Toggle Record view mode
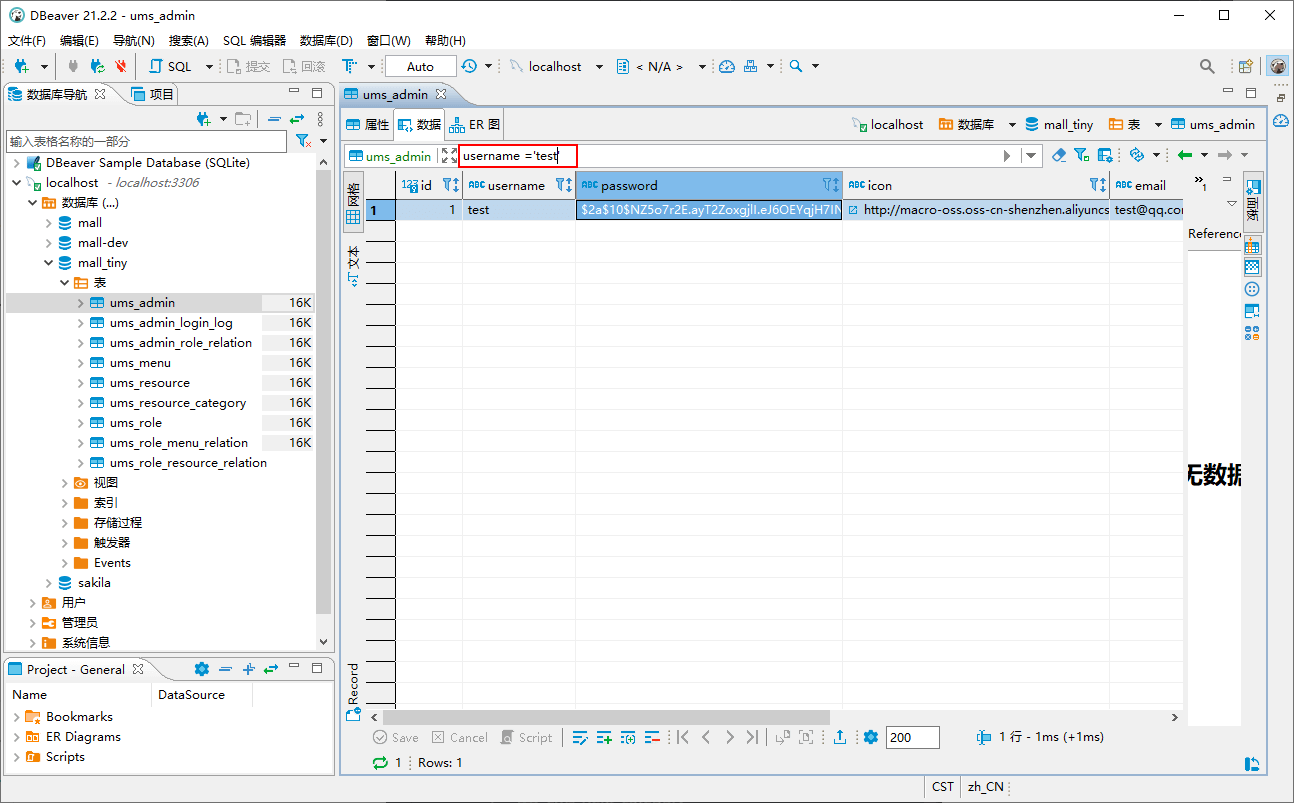The width and height of the screenshot is (1294, 803). (x=353, y=691)
